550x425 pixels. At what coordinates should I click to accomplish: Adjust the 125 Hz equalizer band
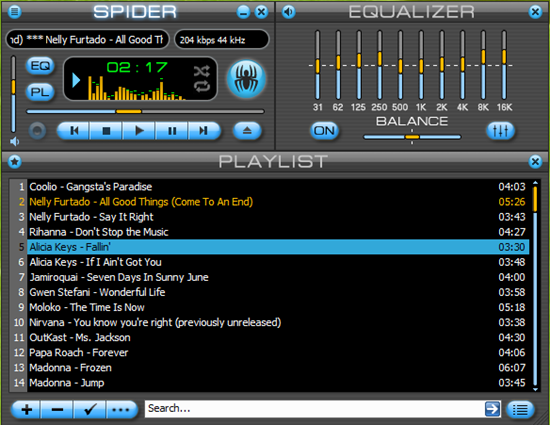click(359, 65)
